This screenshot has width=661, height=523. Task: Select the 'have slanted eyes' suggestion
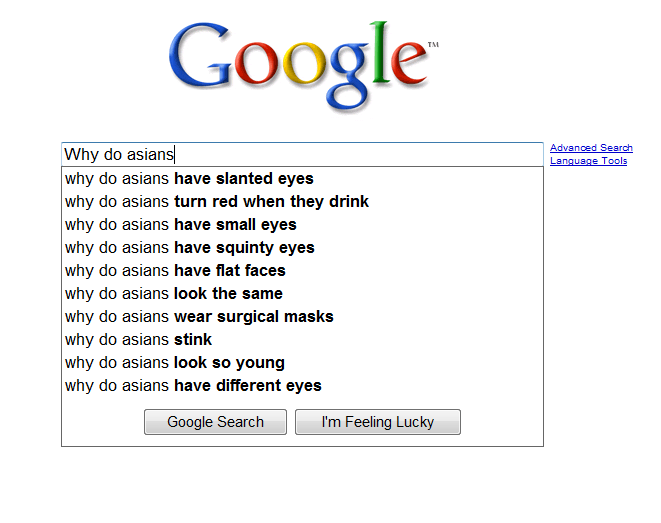302,179
